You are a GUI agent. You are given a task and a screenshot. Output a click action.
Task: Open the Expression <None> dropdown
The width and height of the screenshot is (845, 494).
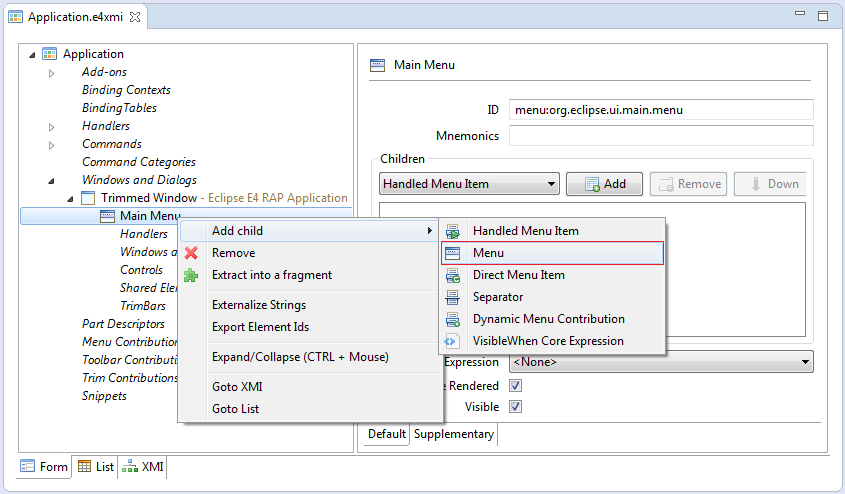[661, 362]
